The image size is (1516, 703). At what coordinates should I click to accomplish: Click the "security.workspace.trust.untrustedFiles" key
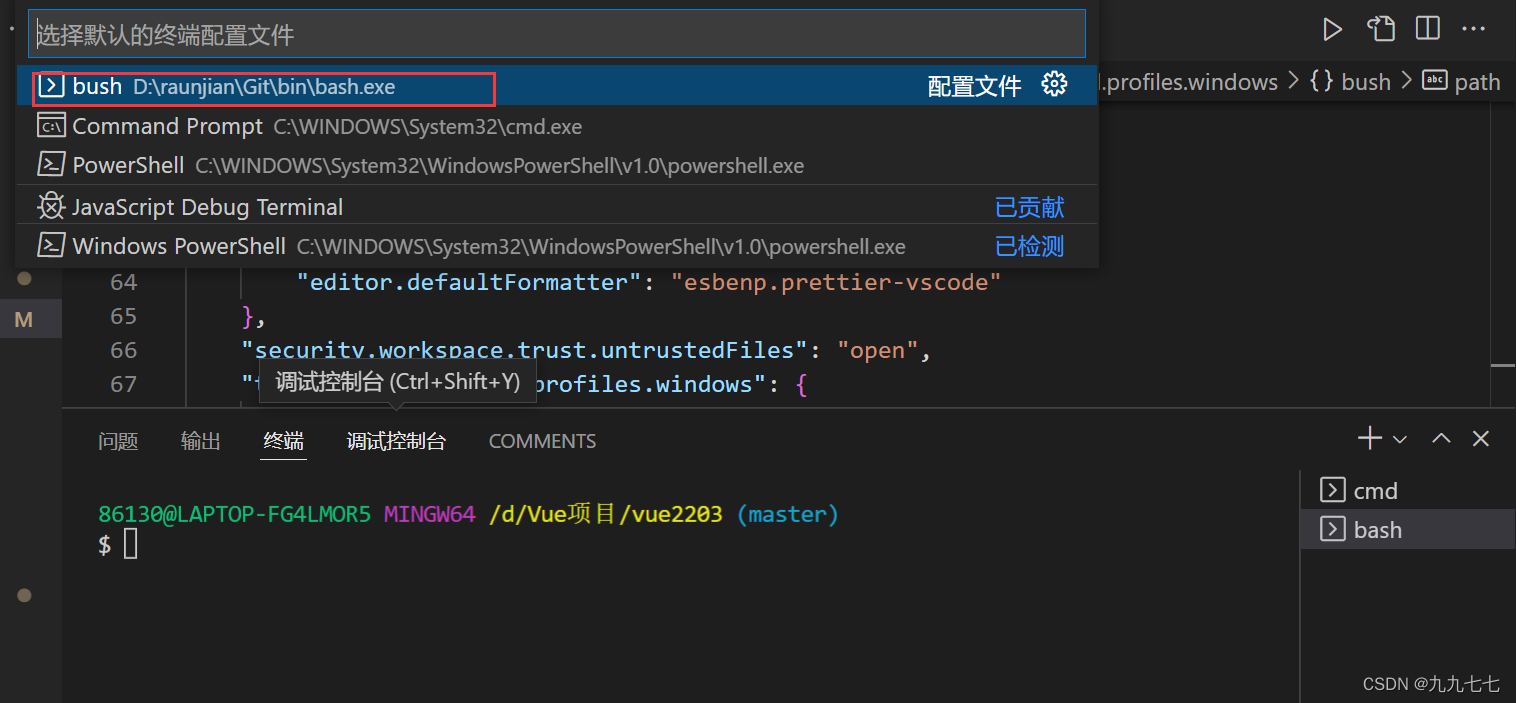(x=524, y=350)
